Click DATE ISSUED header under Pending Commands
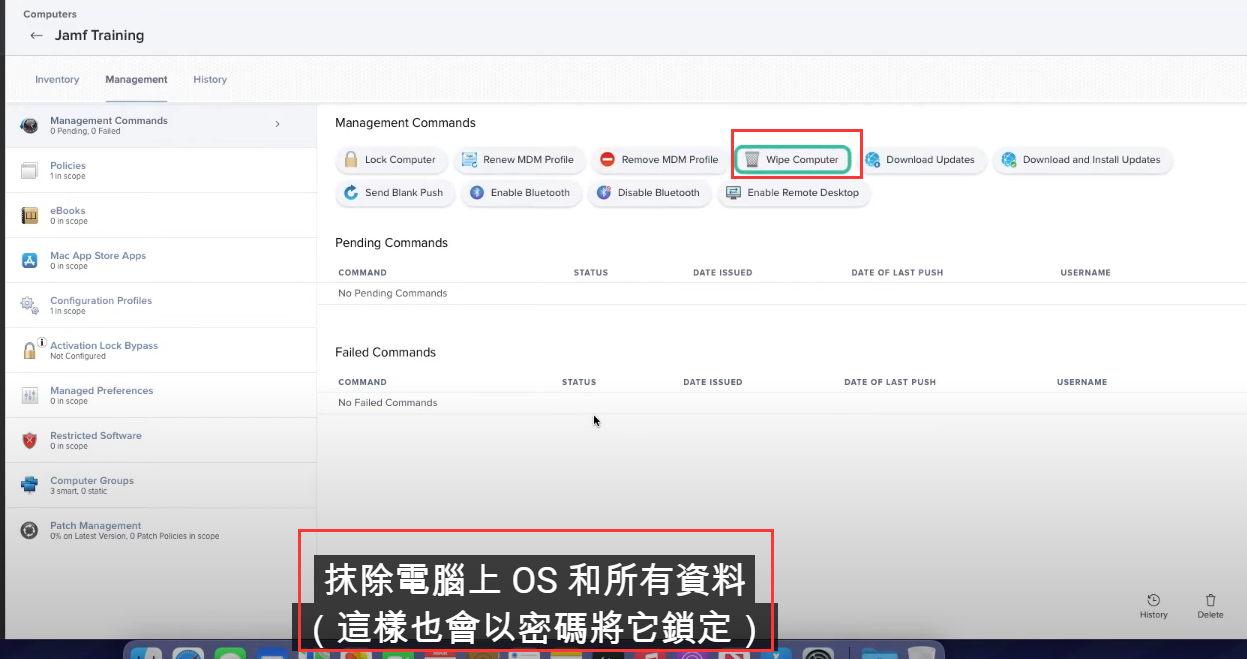The width and height of the screenshot is (1247, 659). (x=722, y=273)
